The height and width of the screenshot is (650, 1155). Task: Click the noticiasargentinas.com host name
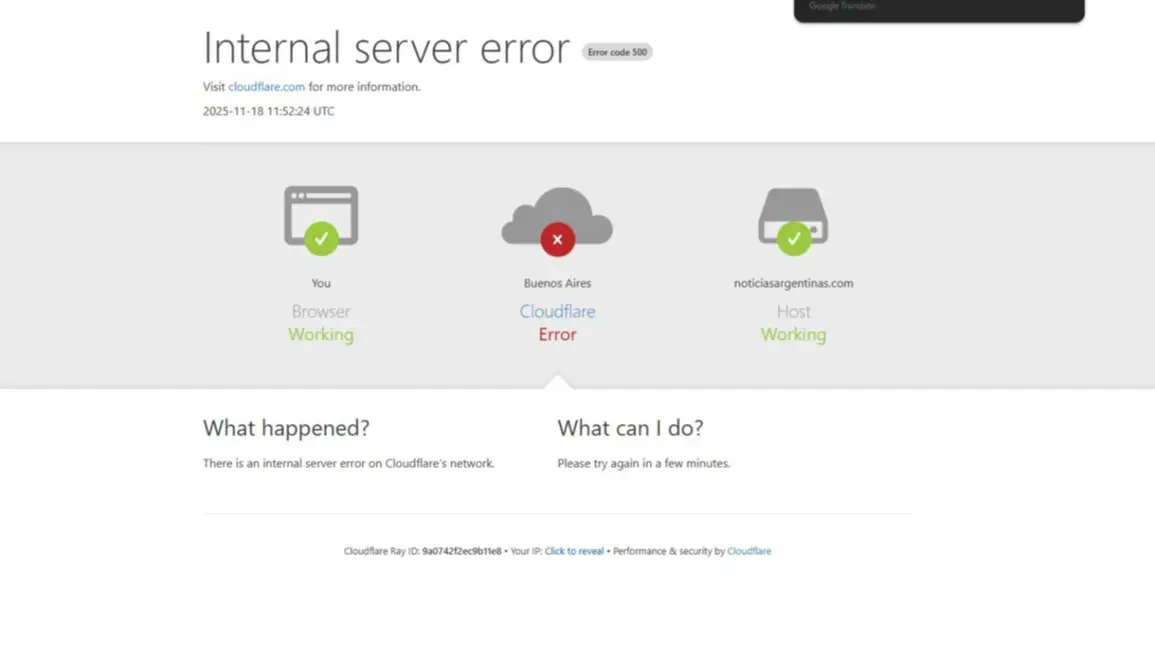point(793,283)
